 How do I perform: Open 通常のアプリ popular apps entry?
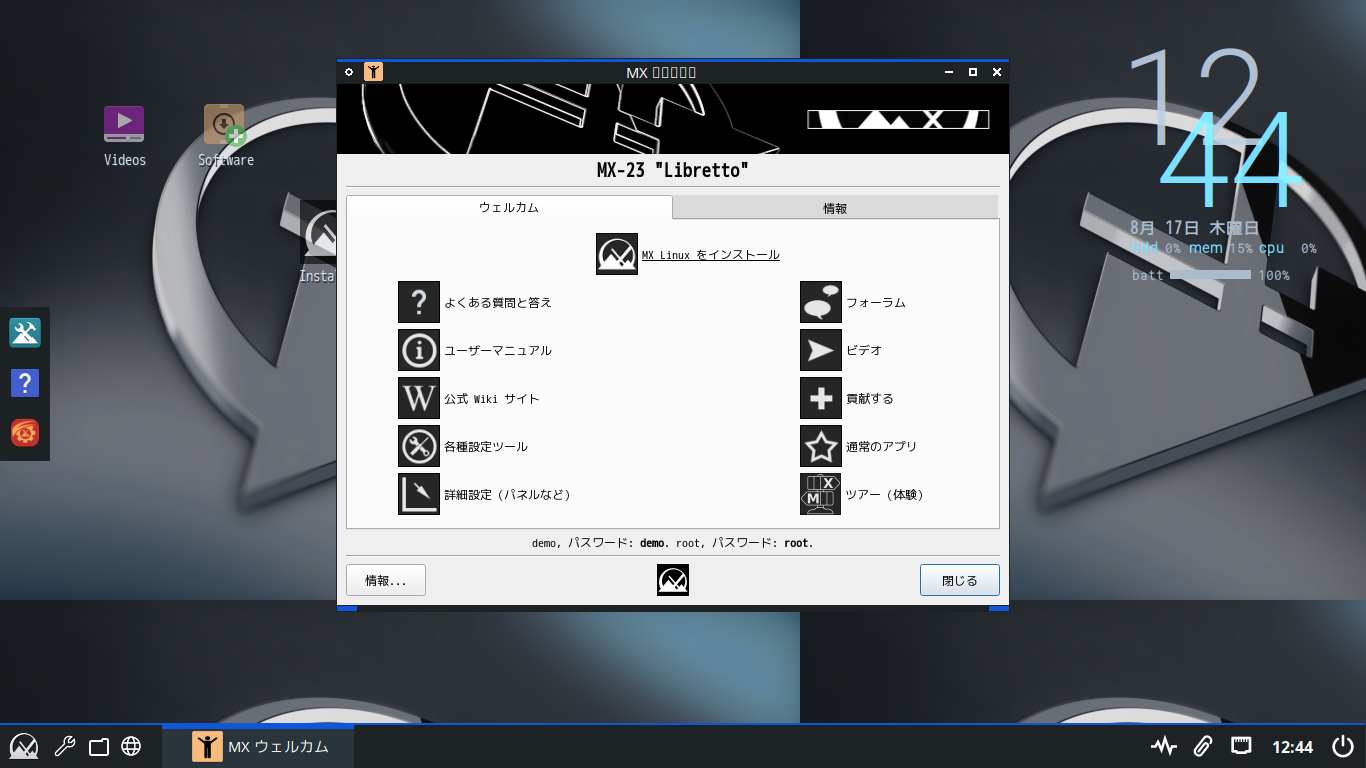pos(859,446)
